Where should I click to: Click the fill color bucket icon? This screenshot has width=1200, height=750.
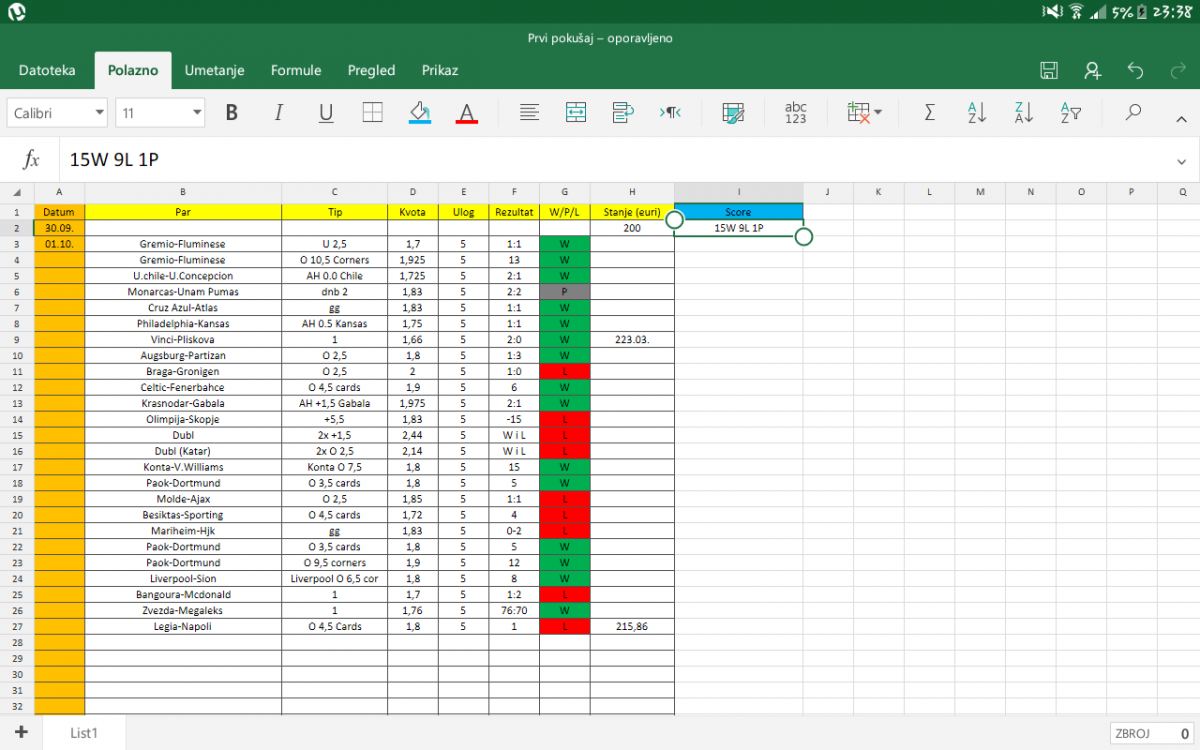420,113
